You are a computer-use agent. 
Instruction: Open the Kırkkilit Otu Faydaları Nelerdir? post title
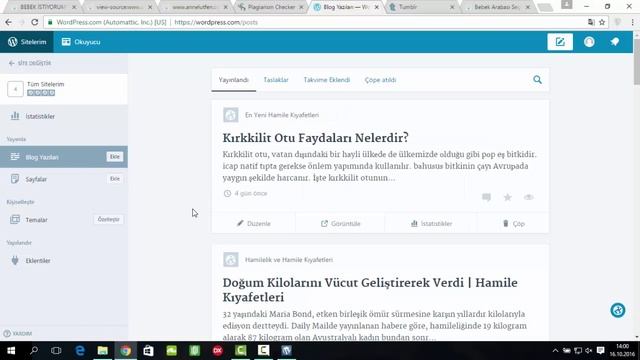(316, 138)
